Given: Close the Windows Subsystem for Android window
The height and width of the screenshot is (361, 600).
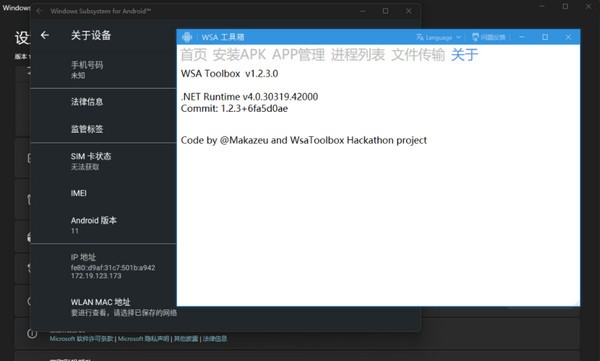Looking at the screenshot, I should click(x=409, y=11).
